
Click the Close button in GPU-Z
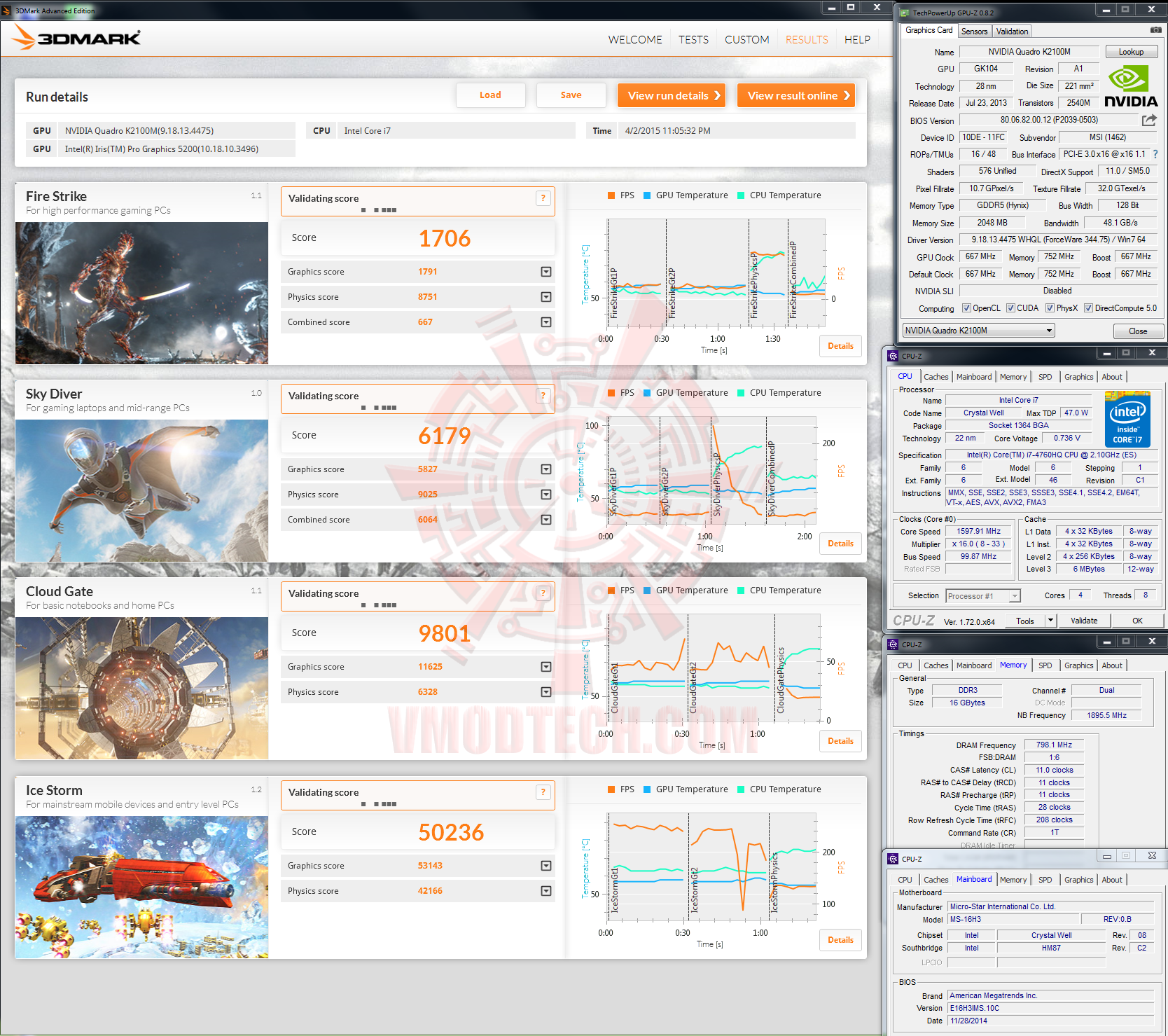[x=1137, y=331]
